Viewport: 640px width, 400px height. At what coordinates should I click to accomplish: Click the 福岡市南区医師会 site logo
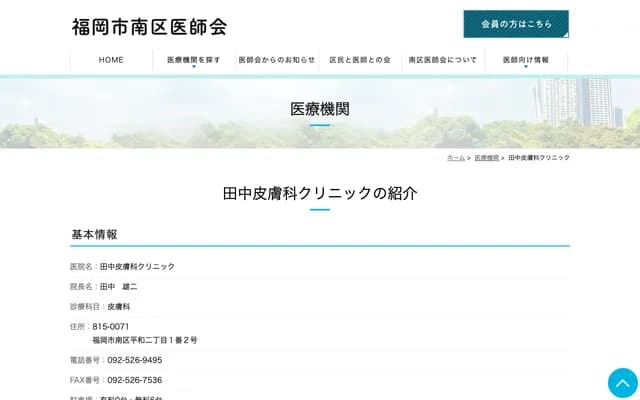[x=149, y=26]
